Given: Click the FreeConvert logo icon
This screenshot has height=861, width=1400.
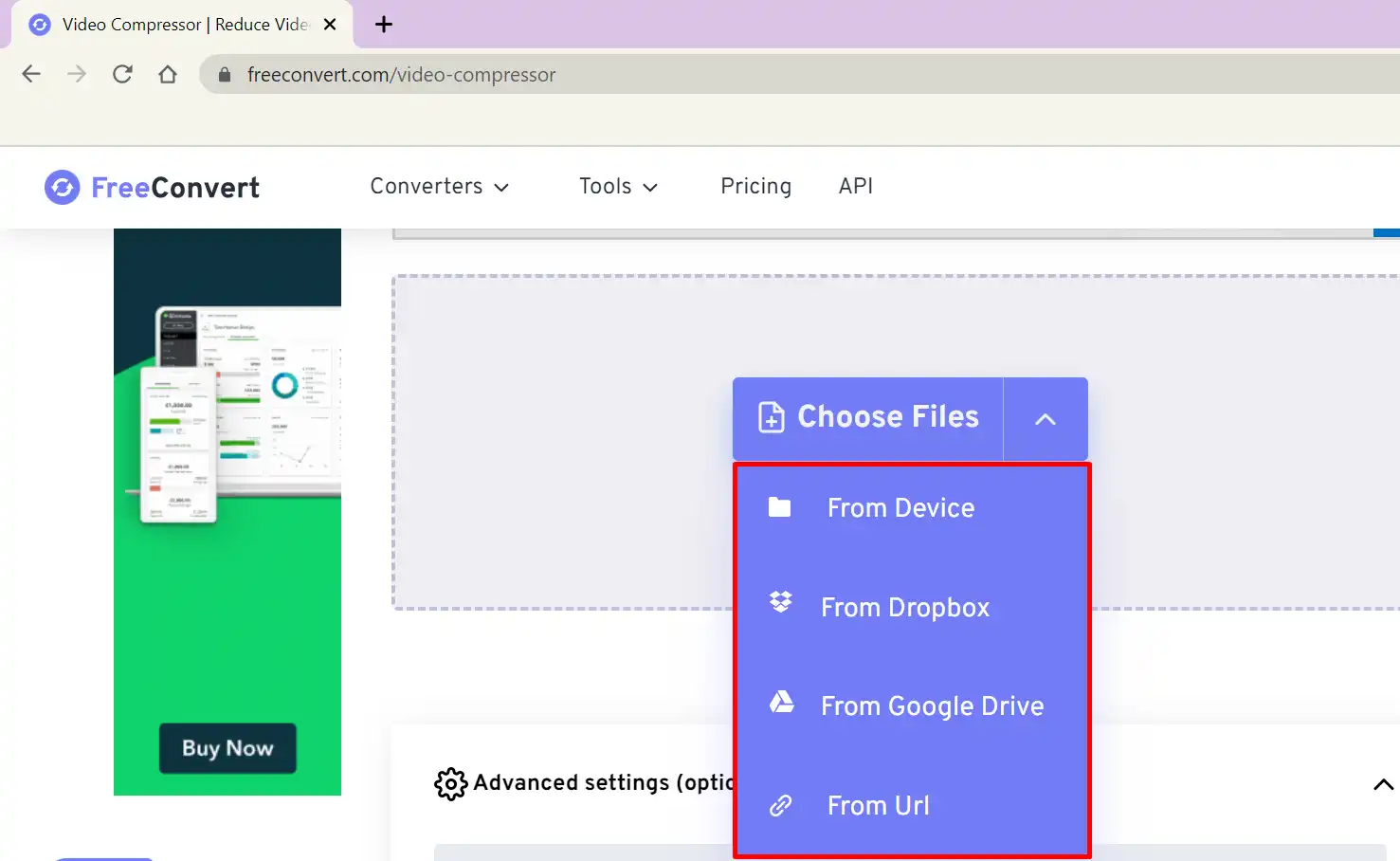Looking at the screenshot, I should pos(63,188).
